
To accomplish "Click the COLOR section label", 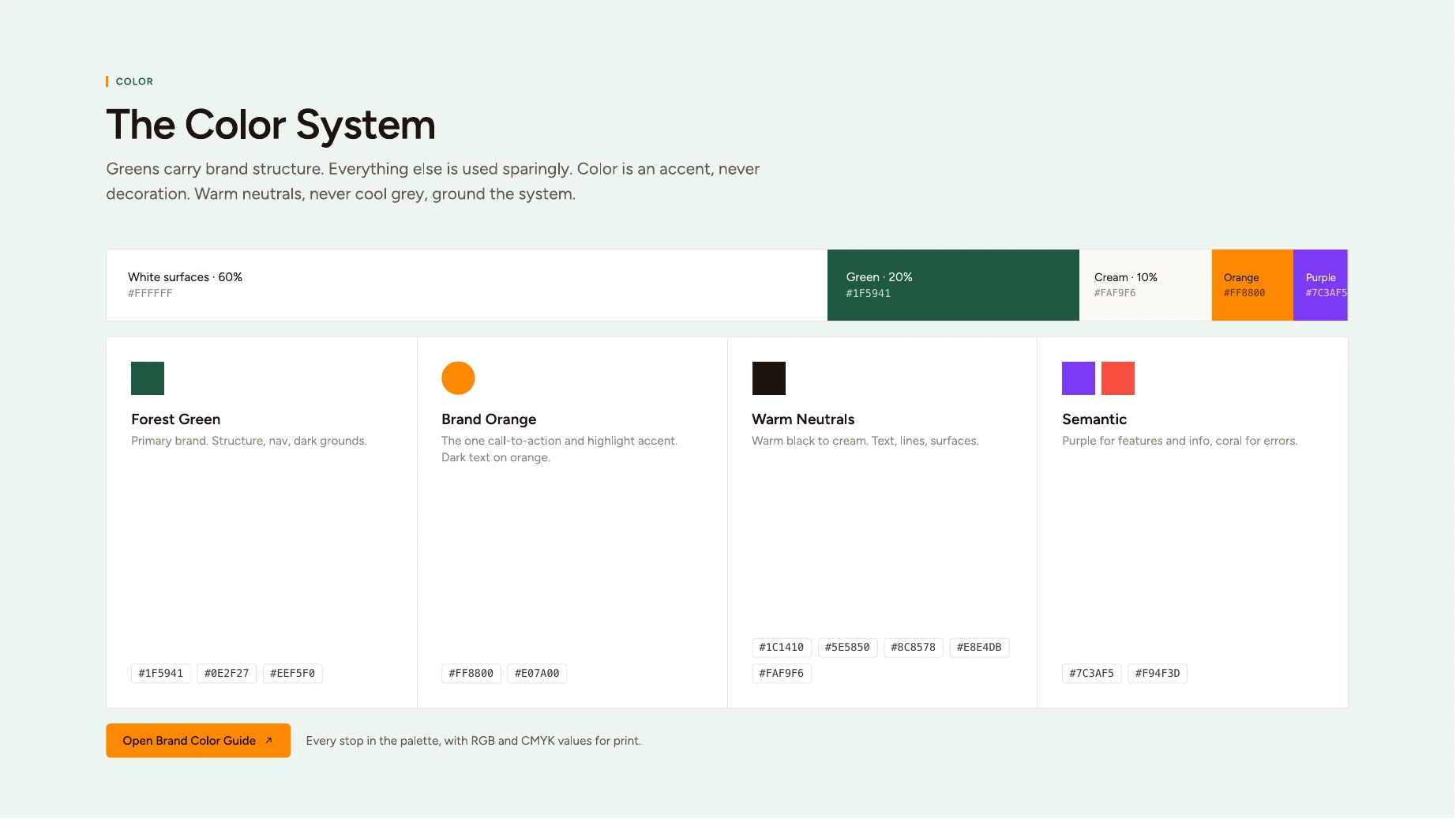I will coord(134,81).
